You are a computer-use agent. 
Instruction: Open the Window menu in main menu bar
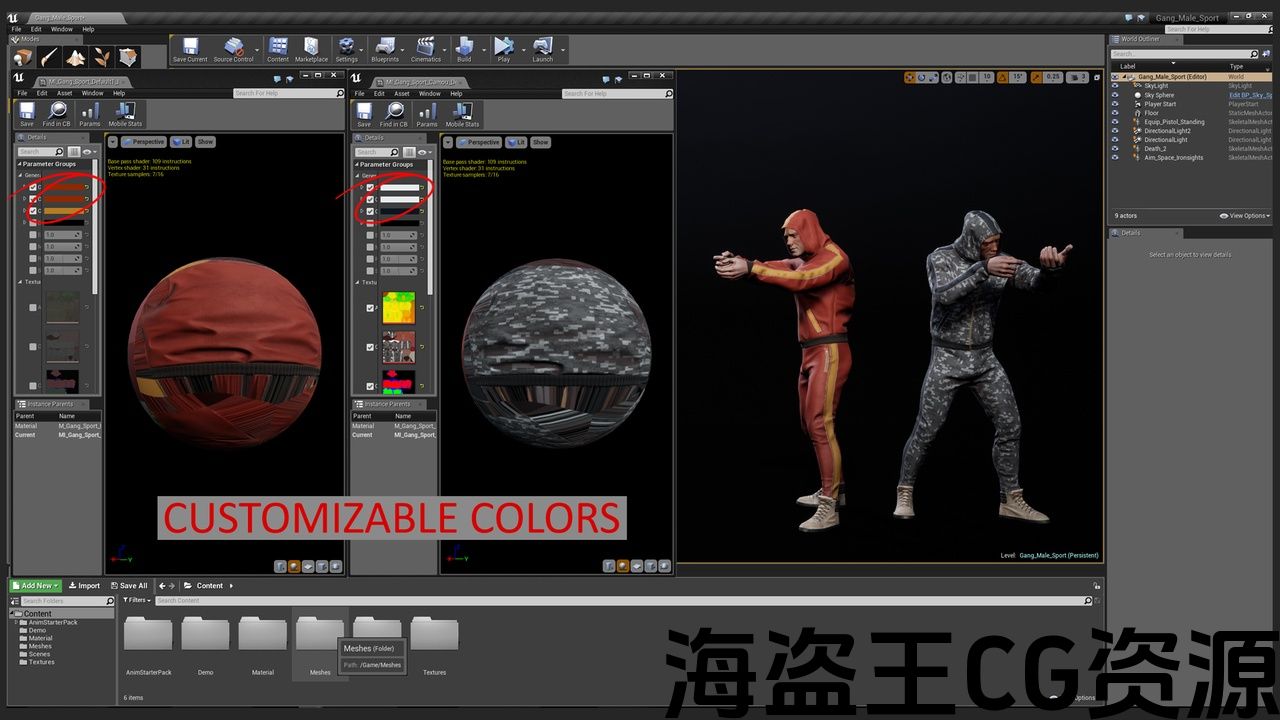click(x=62, y=29)
